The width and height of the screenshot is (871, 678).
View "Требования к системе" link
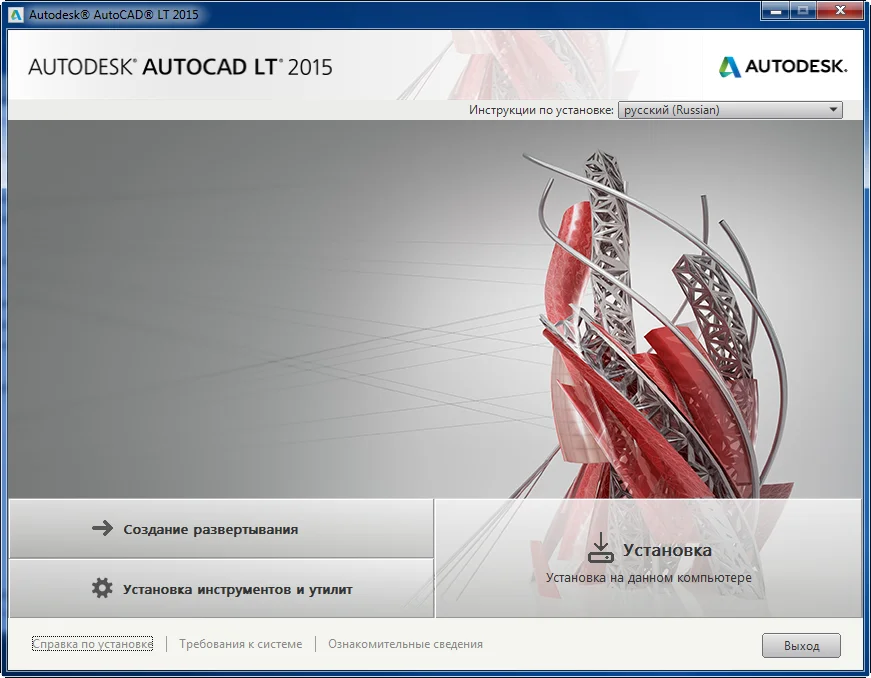point(241,644)
